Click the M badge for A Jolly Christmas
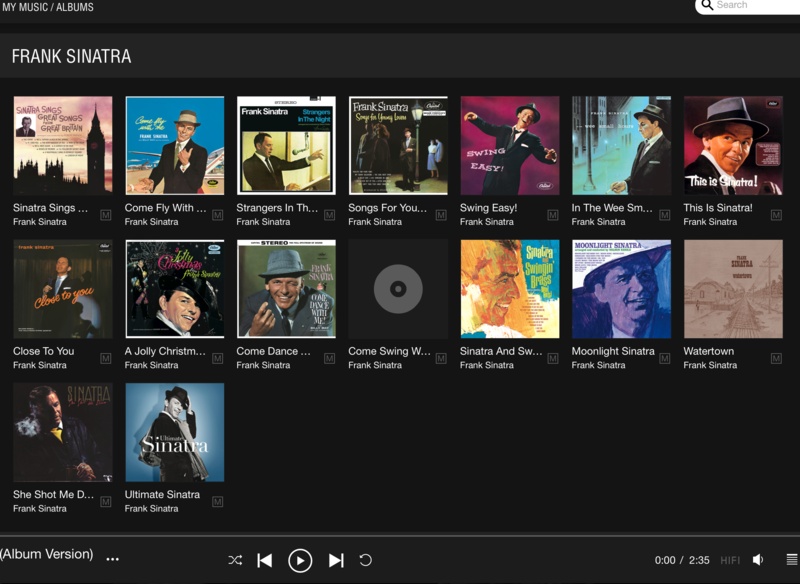This screenshot has width=800, height=584. pos(217,358)
